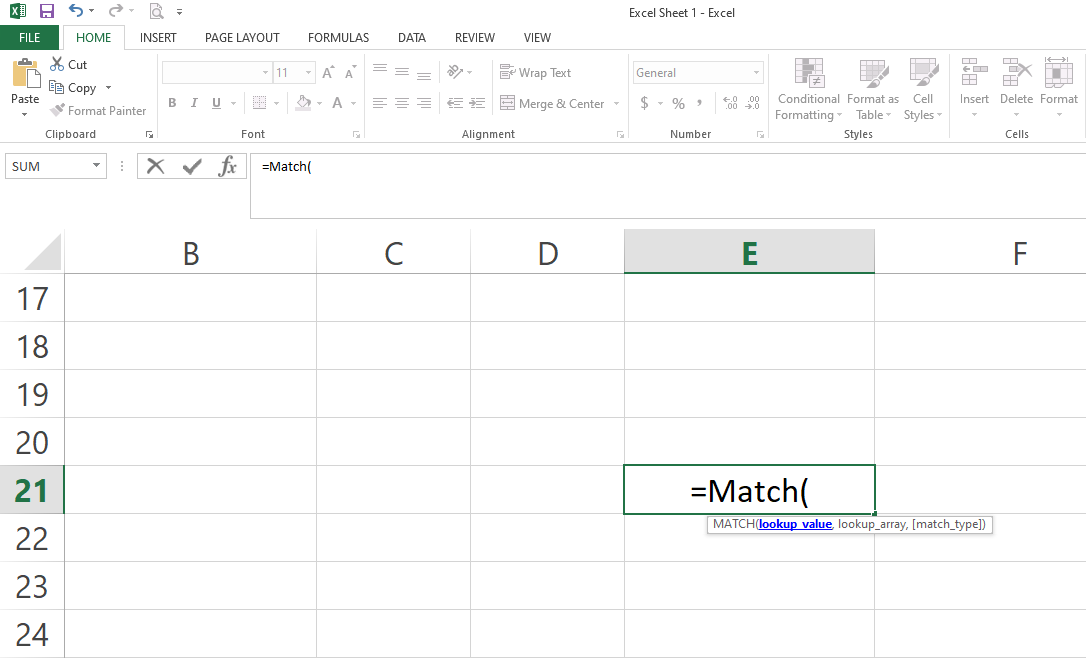
Task: Open the font size dropdown
Action: [x=308, y=73]
